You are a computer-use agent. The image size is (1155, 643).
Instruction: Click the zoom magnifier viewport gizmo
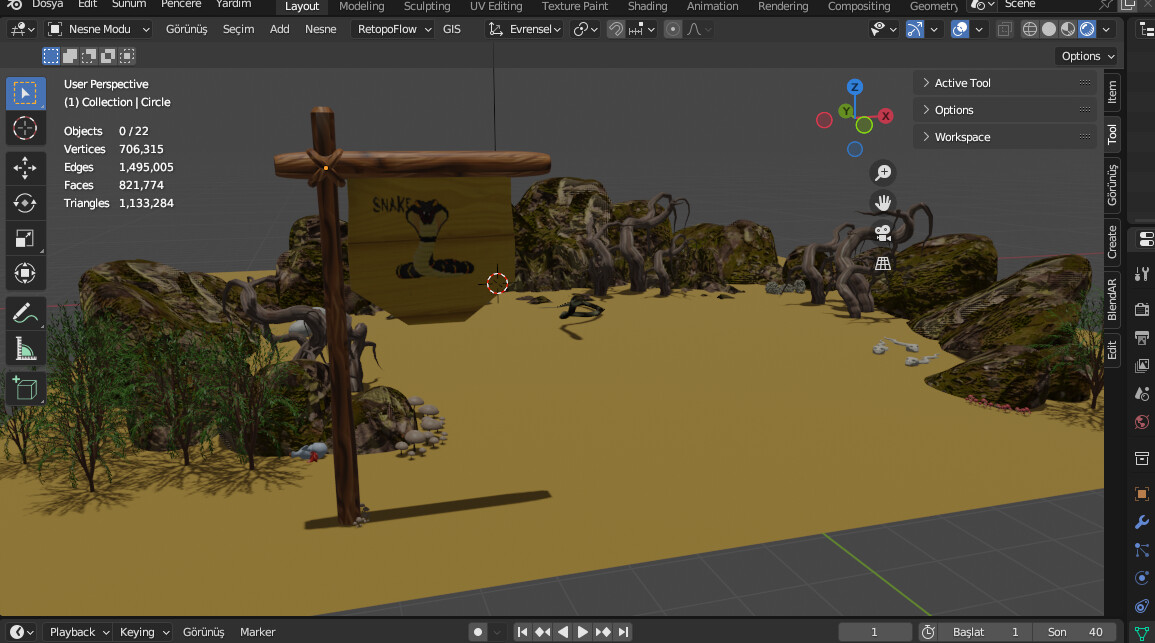click(x=883, y=172)
